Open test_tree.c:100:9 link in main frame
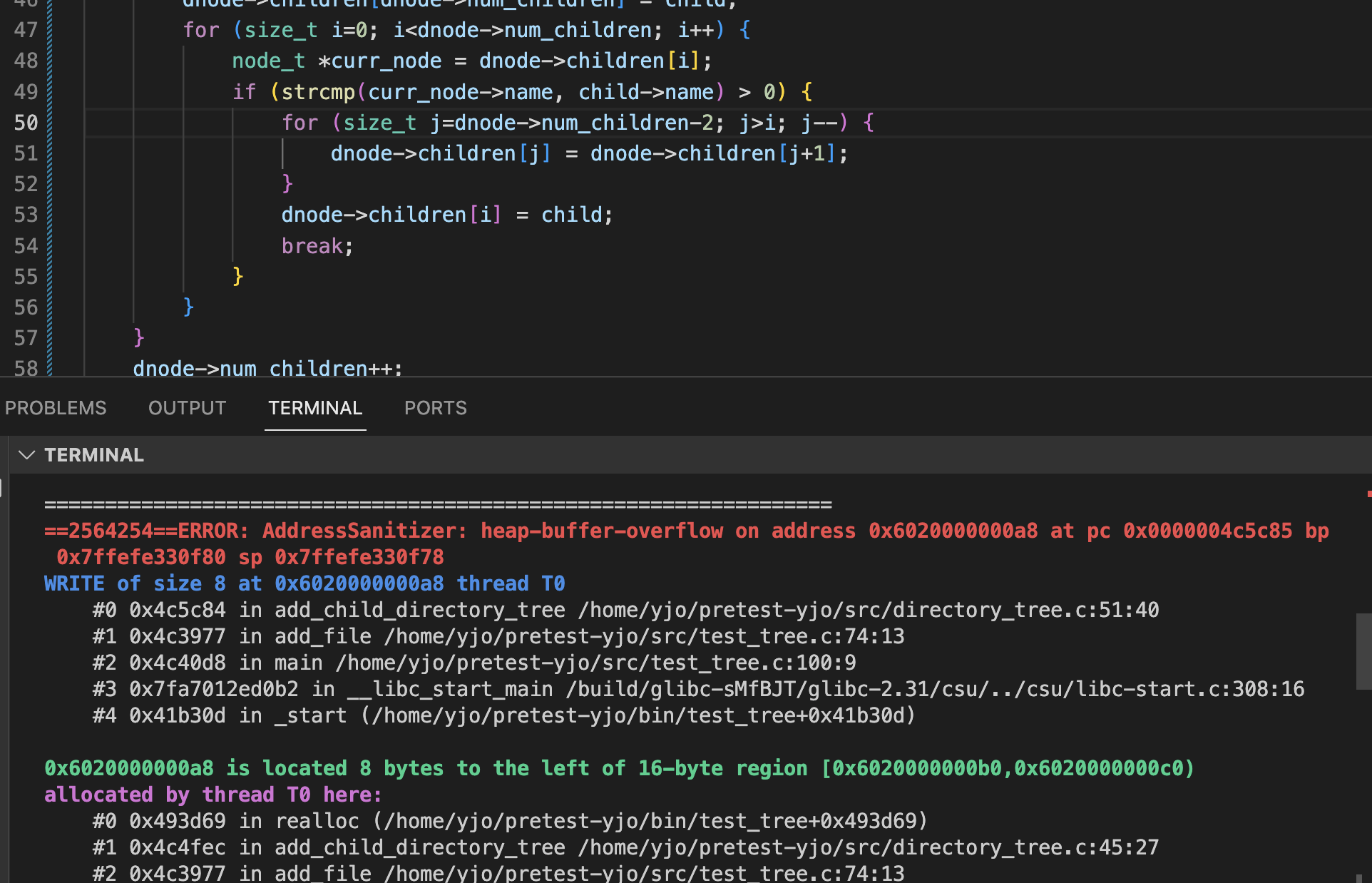Viewport: 1372px width, 883px height. 595,663
